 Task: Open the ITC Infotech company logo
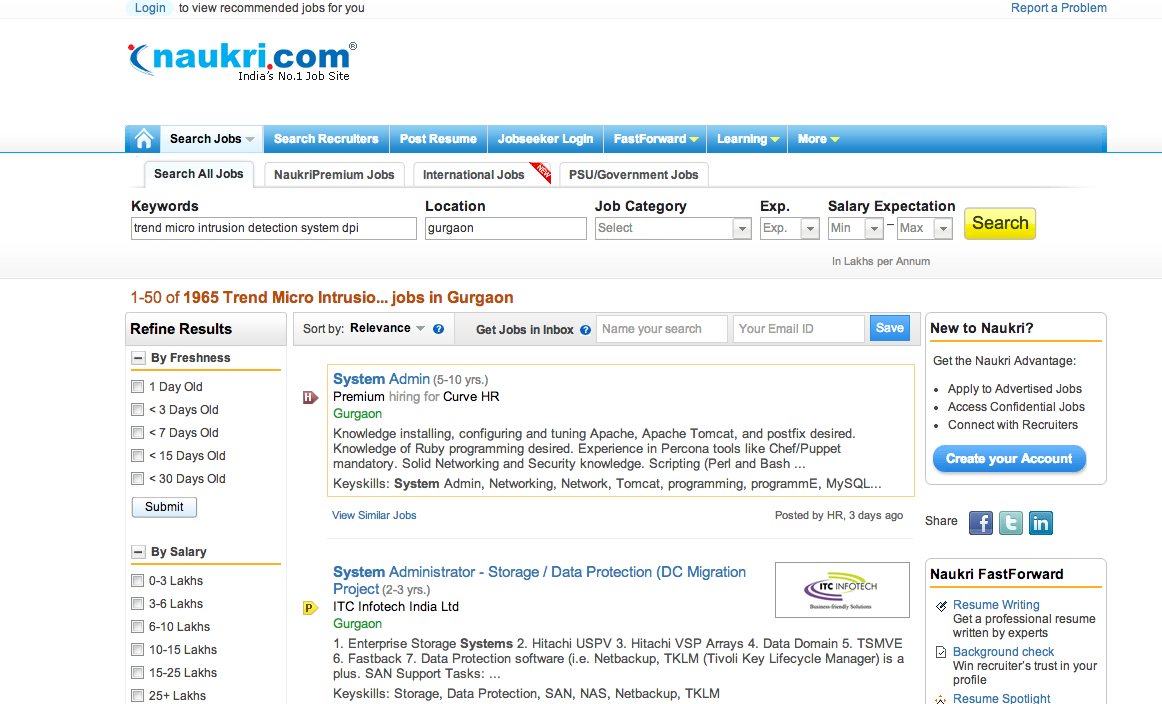click(x=842, y=590)
